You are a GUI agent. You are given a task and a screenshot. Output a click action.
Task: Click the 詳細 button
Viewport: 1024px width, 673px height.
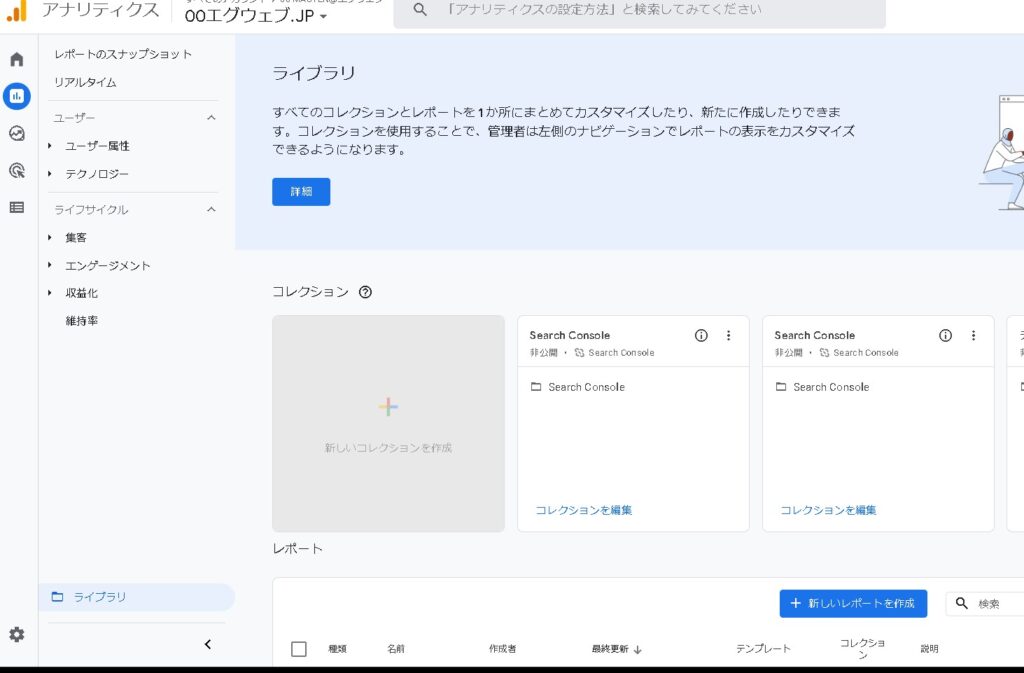pyautogui.click(x=301, y=192)
